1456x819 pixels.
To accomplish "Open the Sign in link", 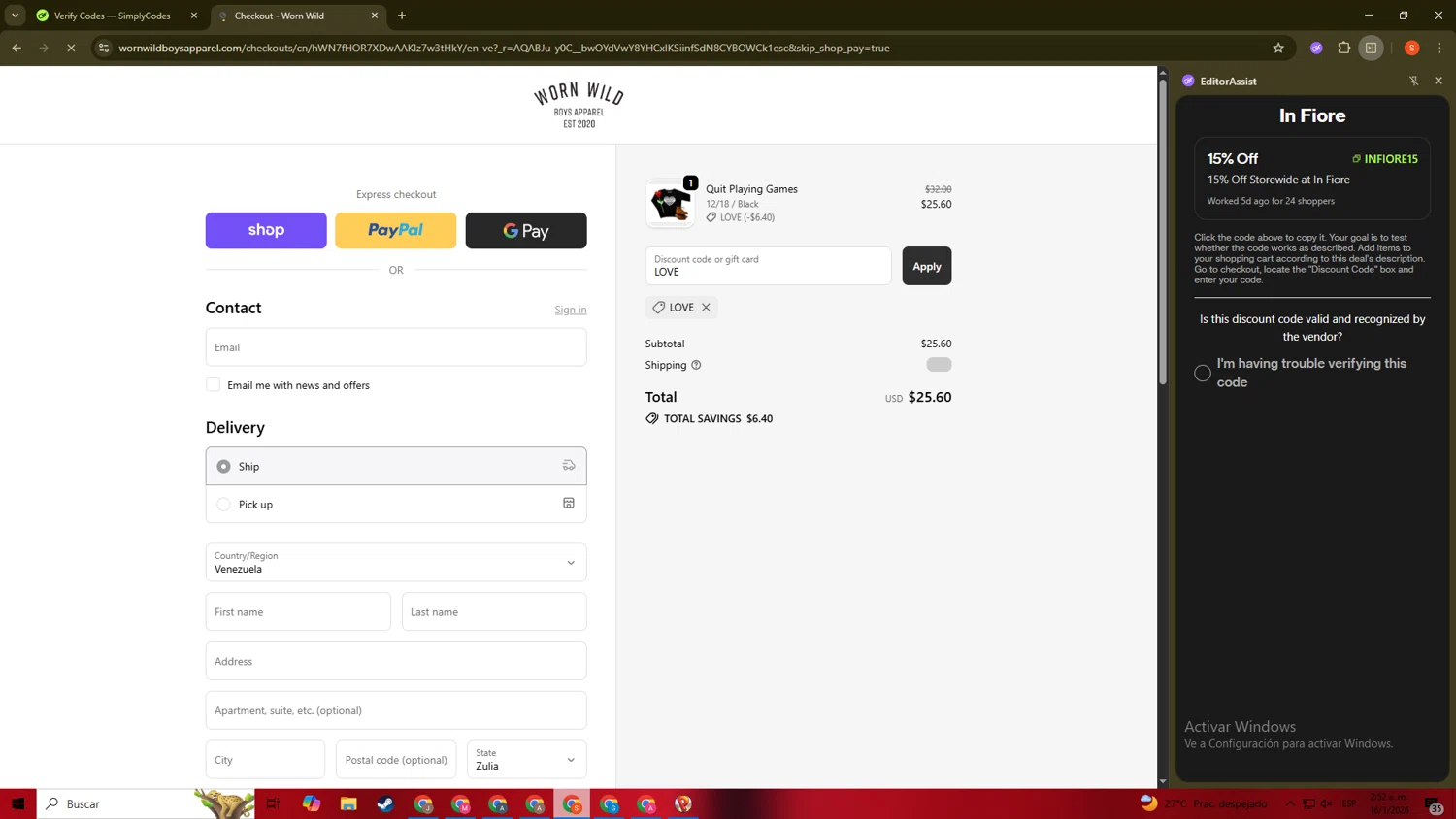I will [571, 310].
